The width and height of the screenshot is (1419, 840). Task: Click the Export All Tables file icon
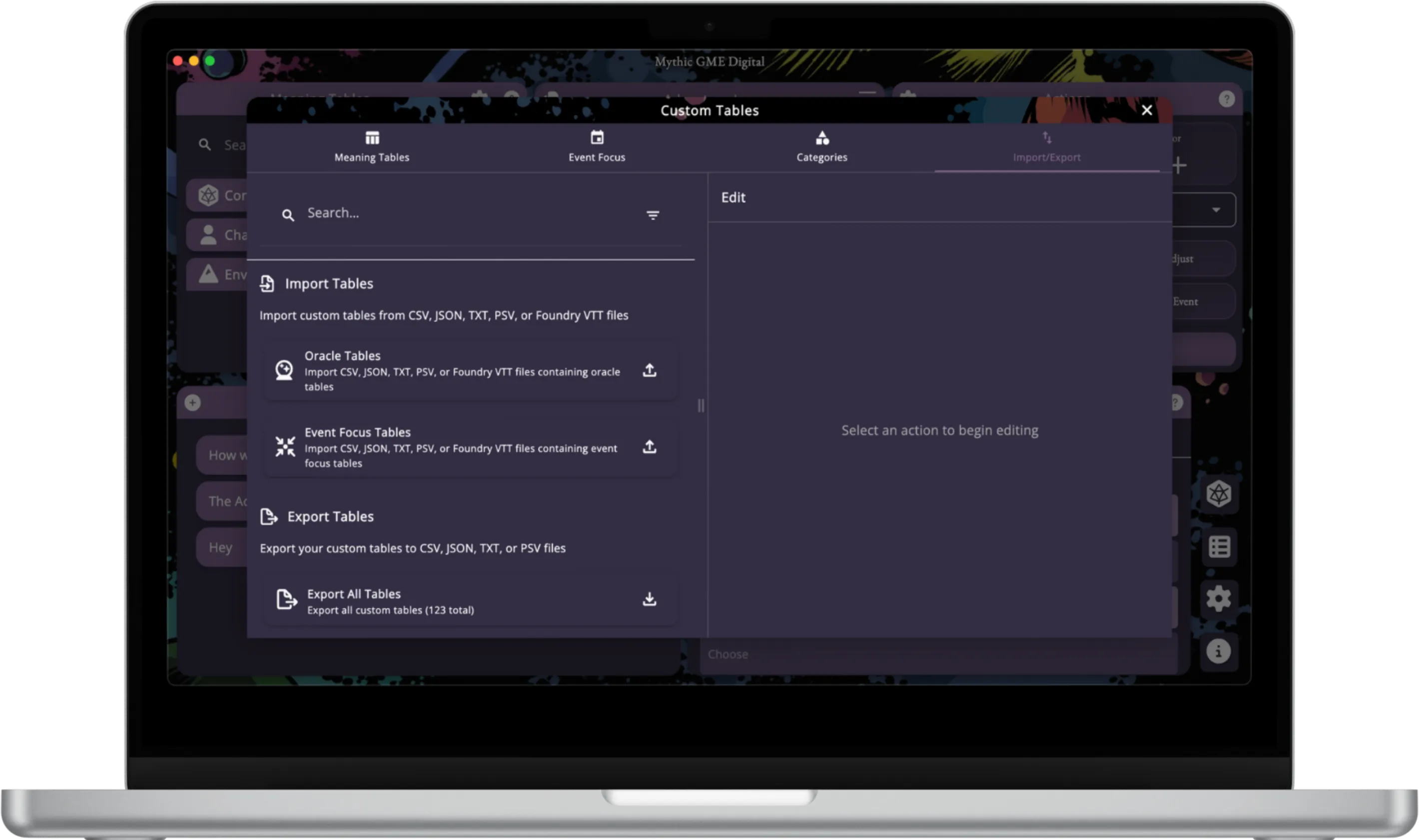(x=286, y=599)
